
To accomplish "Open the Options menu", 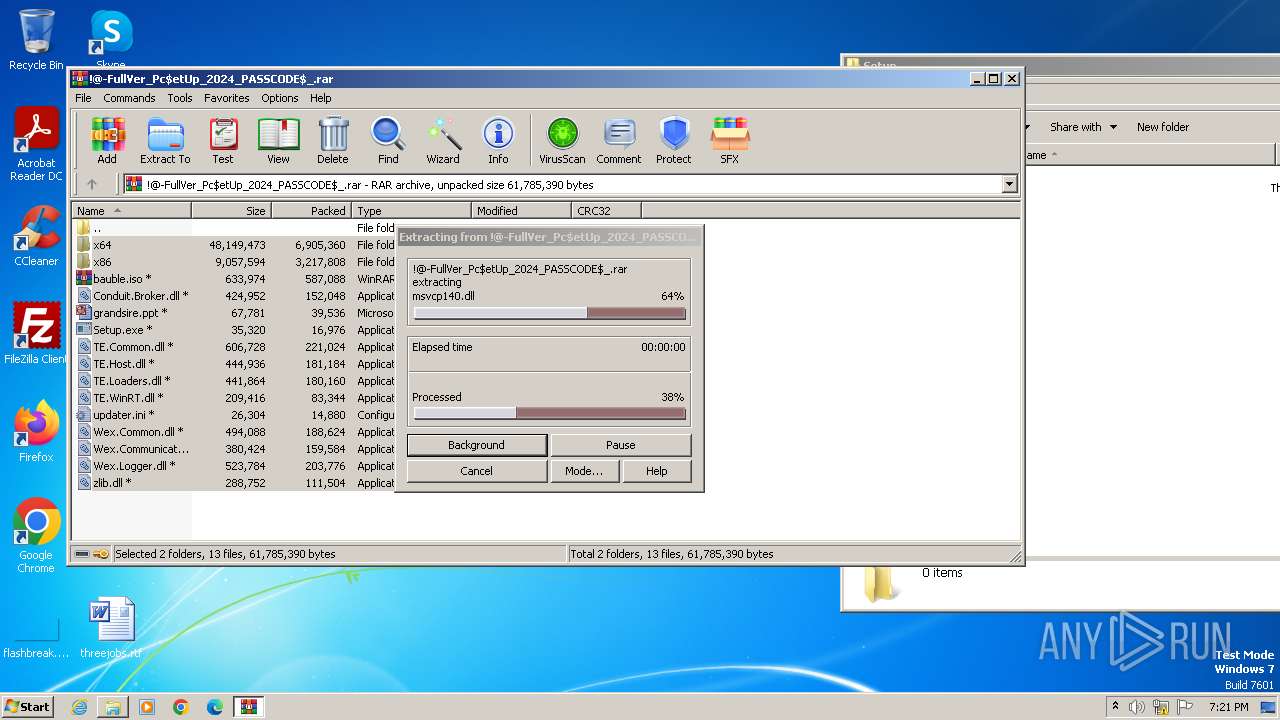I will [280, 98].
